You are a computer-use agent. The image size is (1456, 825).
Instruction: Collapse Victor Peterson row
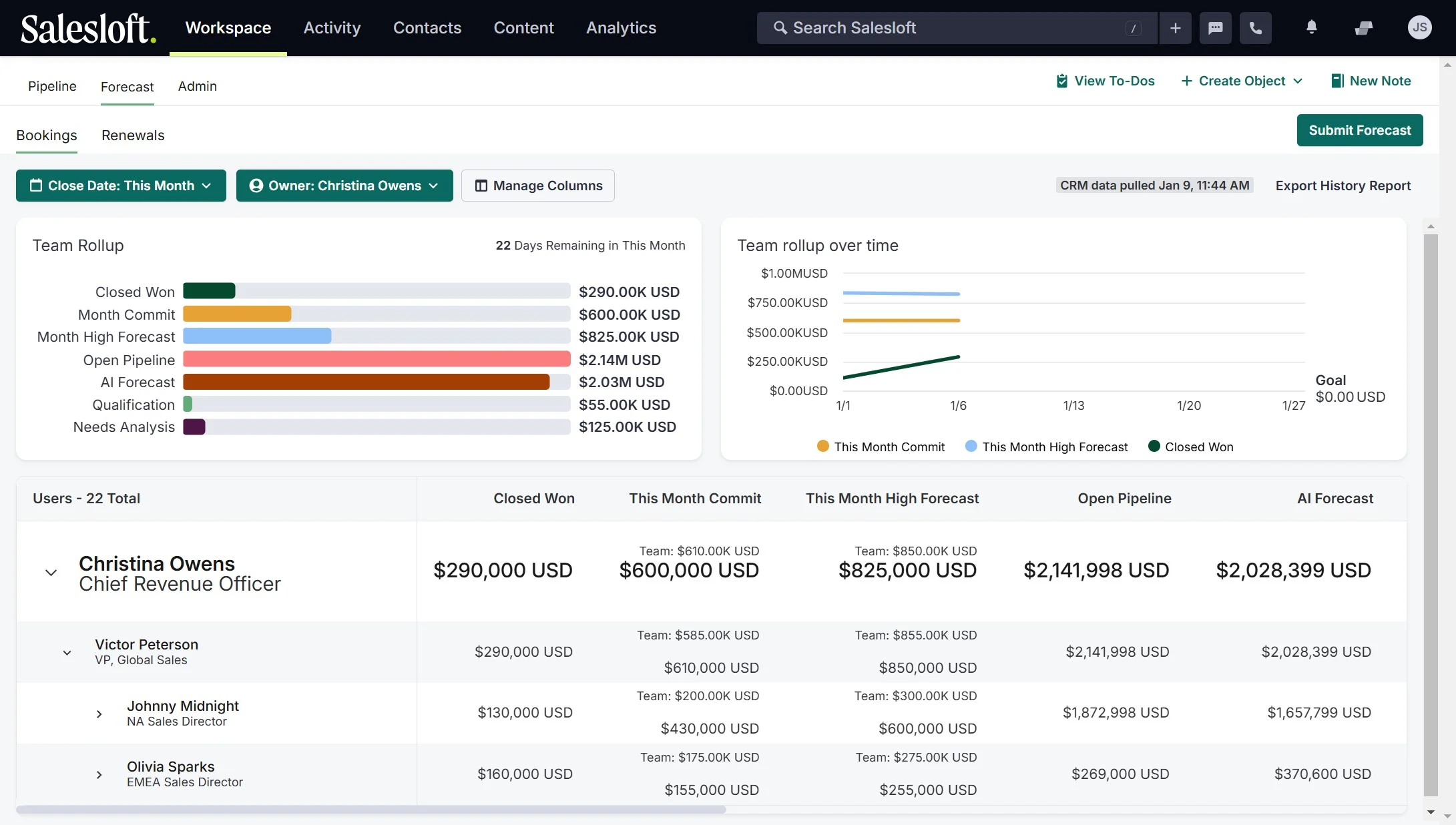67,653
